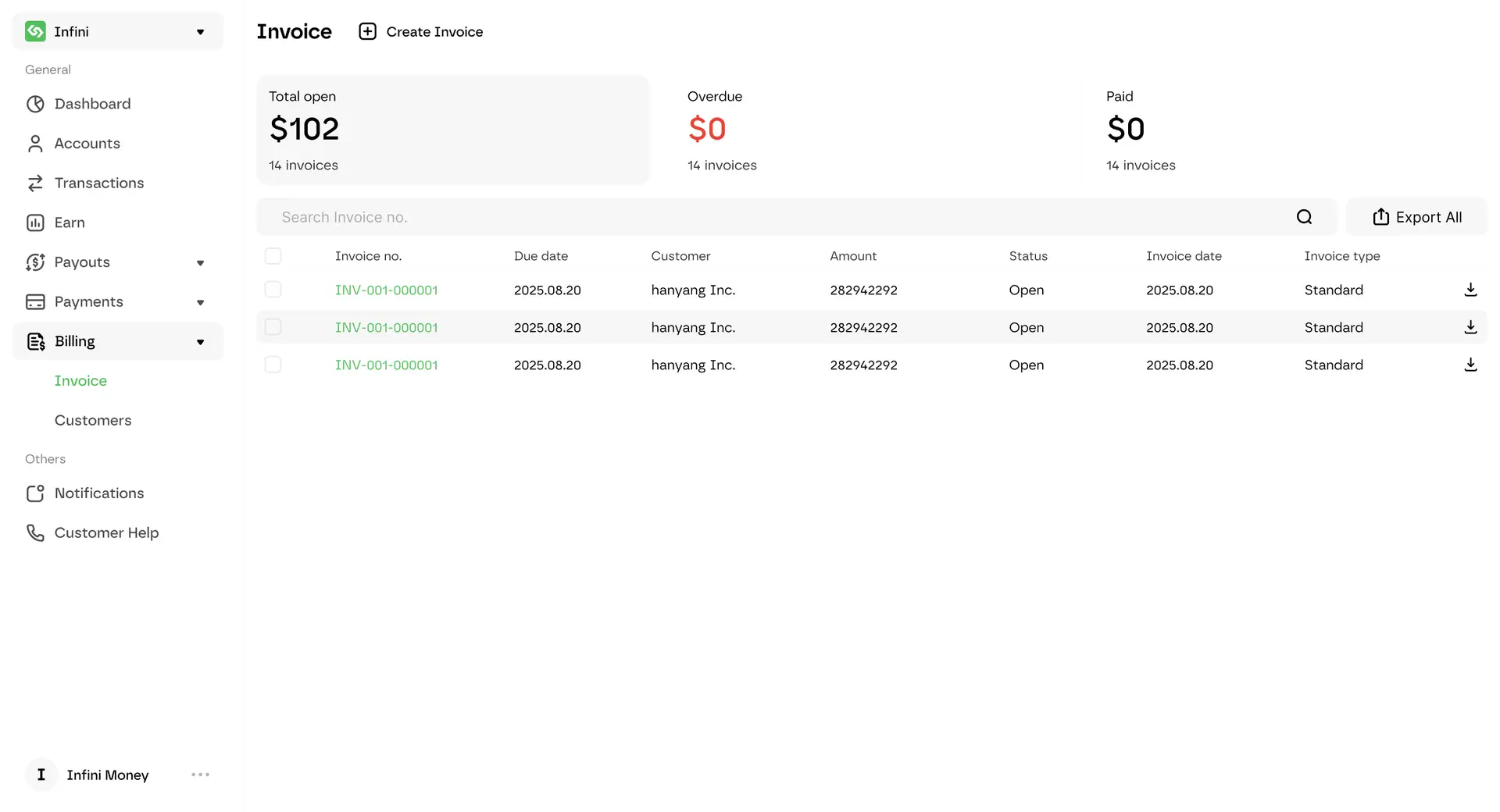Download the third invoice row
This screenshot has height=812, width=1500.
1470,365
